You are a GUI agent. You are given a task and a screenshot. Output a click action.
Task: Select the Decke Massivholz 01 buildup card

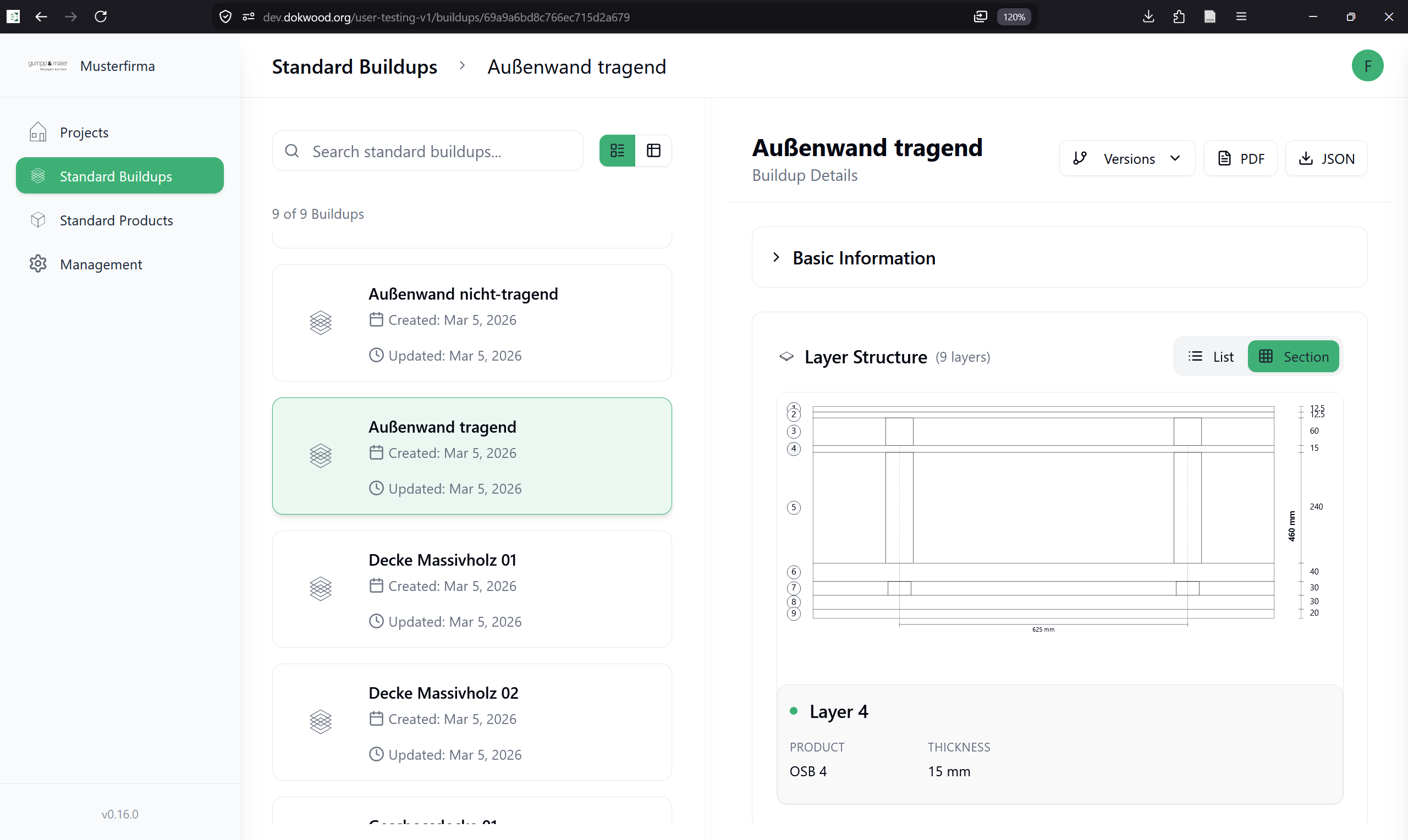tap(471, 589)
